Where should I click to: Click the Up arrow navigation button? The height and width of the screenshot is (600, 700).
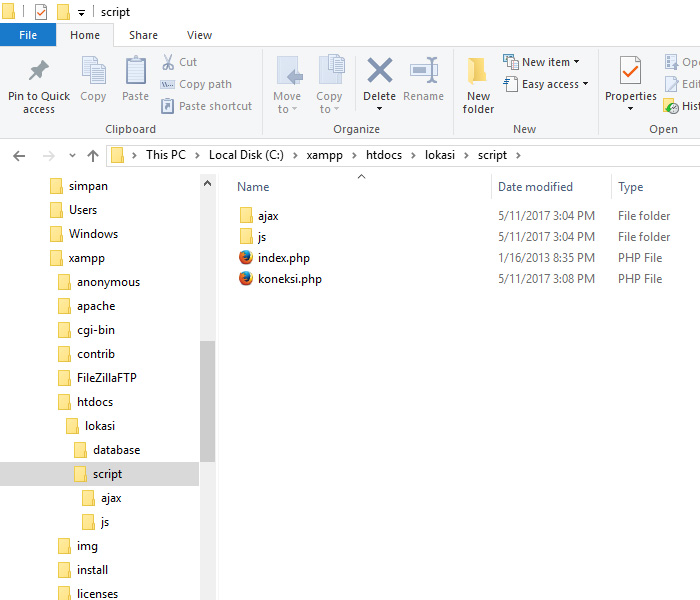click(93, 155)
